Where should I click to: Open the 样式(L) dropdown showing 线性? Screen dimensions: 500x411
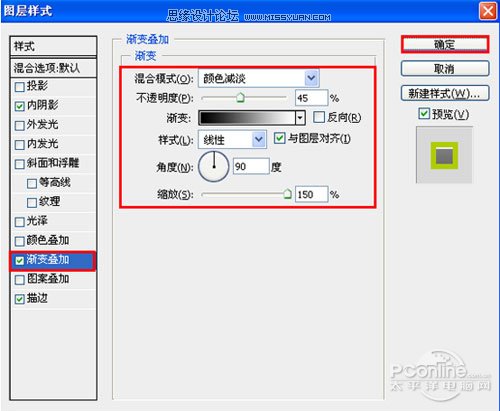pyautogui.click(x=232, y=139)
